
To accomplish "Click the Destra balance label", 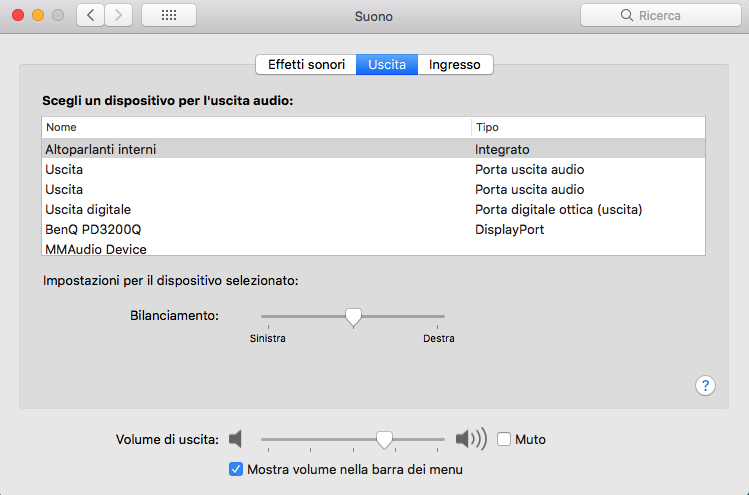I will [439, 338].
